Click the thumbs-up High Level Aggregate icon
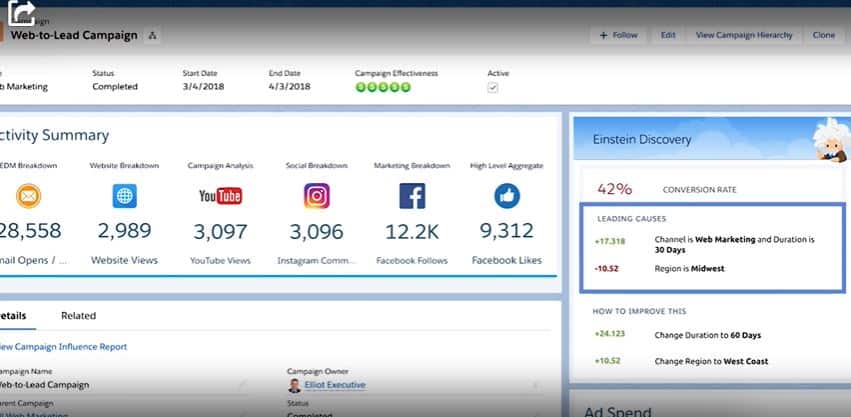The image size is (851, 417). tap(507, 196)
